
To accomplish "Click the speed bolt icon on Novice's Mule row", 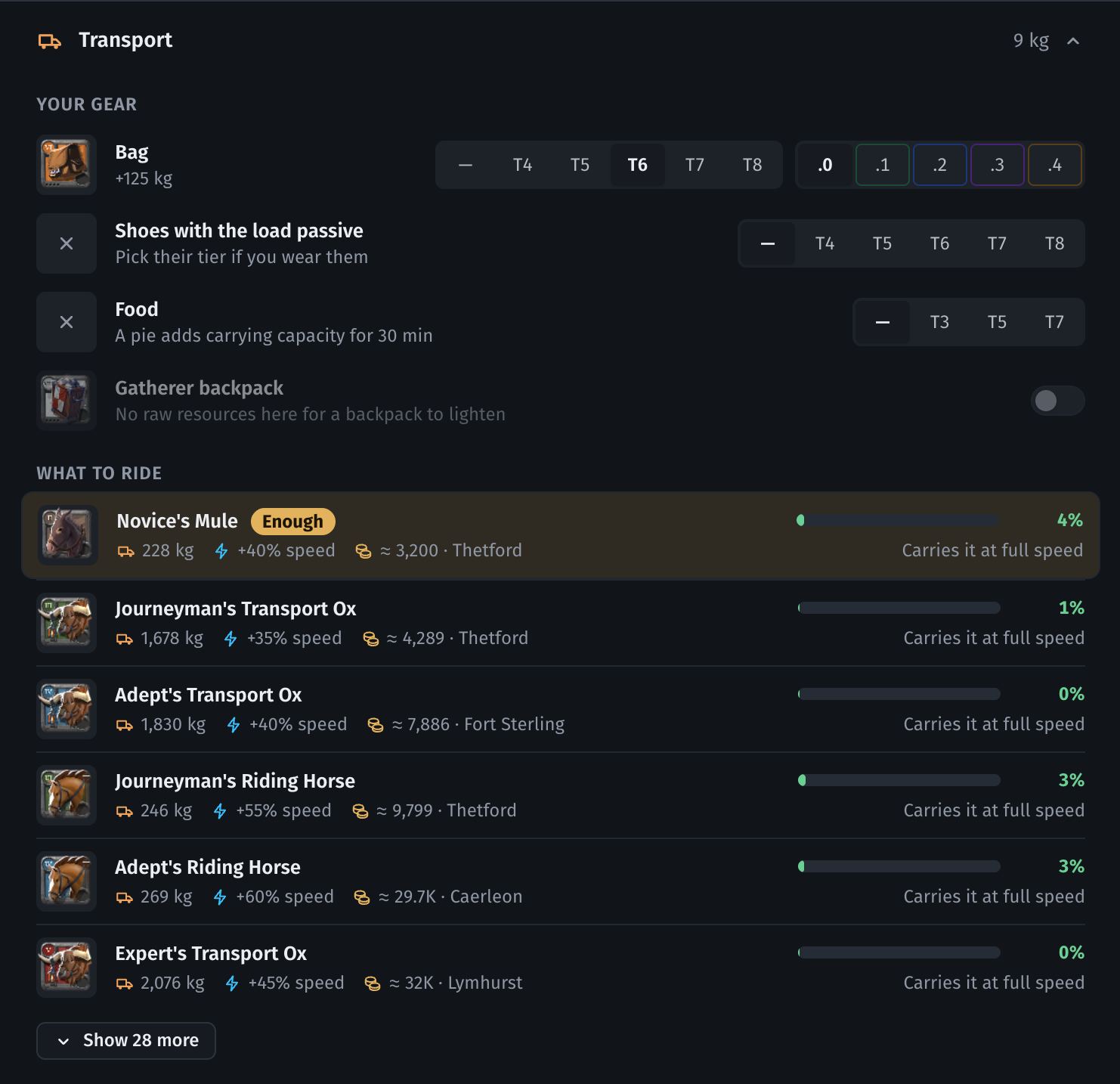I will [x=221, y=551].
